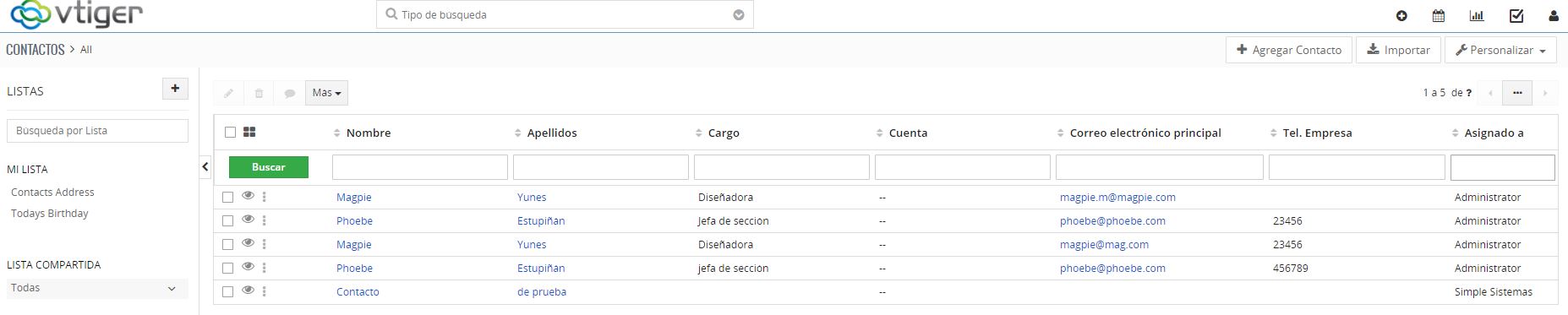The width and height of the screenshot is (1568, 315).
Task: Click the comment bubble icon in toolbar
Action: click(x=290, y=93)
